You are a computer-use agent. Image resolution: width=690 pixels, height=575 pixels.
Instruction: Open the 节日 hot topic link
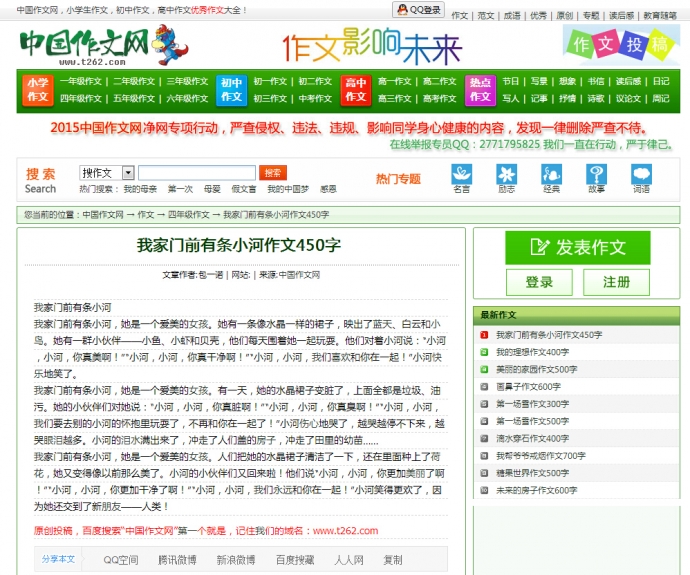coord(510,81)
